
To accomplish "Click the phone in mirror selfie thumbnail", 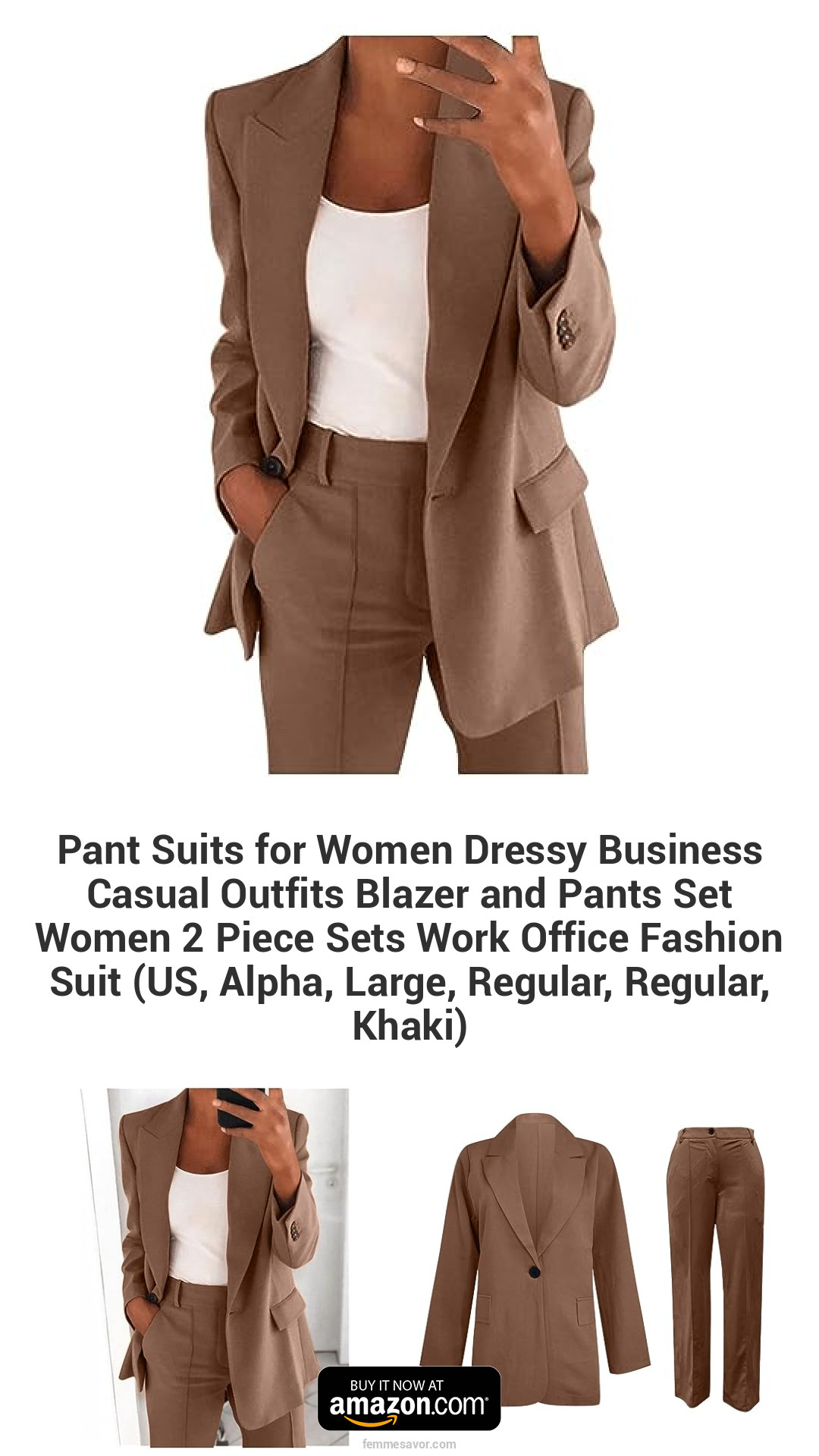I will (x=238, y=1107).
